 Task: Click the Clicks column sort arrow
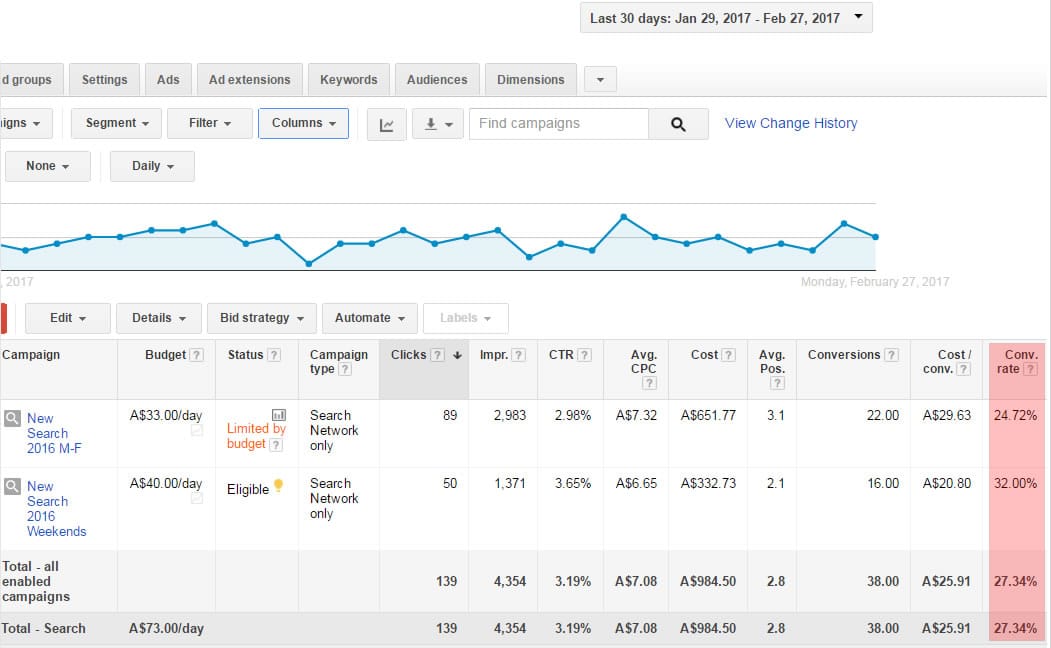tap(458, 355)
